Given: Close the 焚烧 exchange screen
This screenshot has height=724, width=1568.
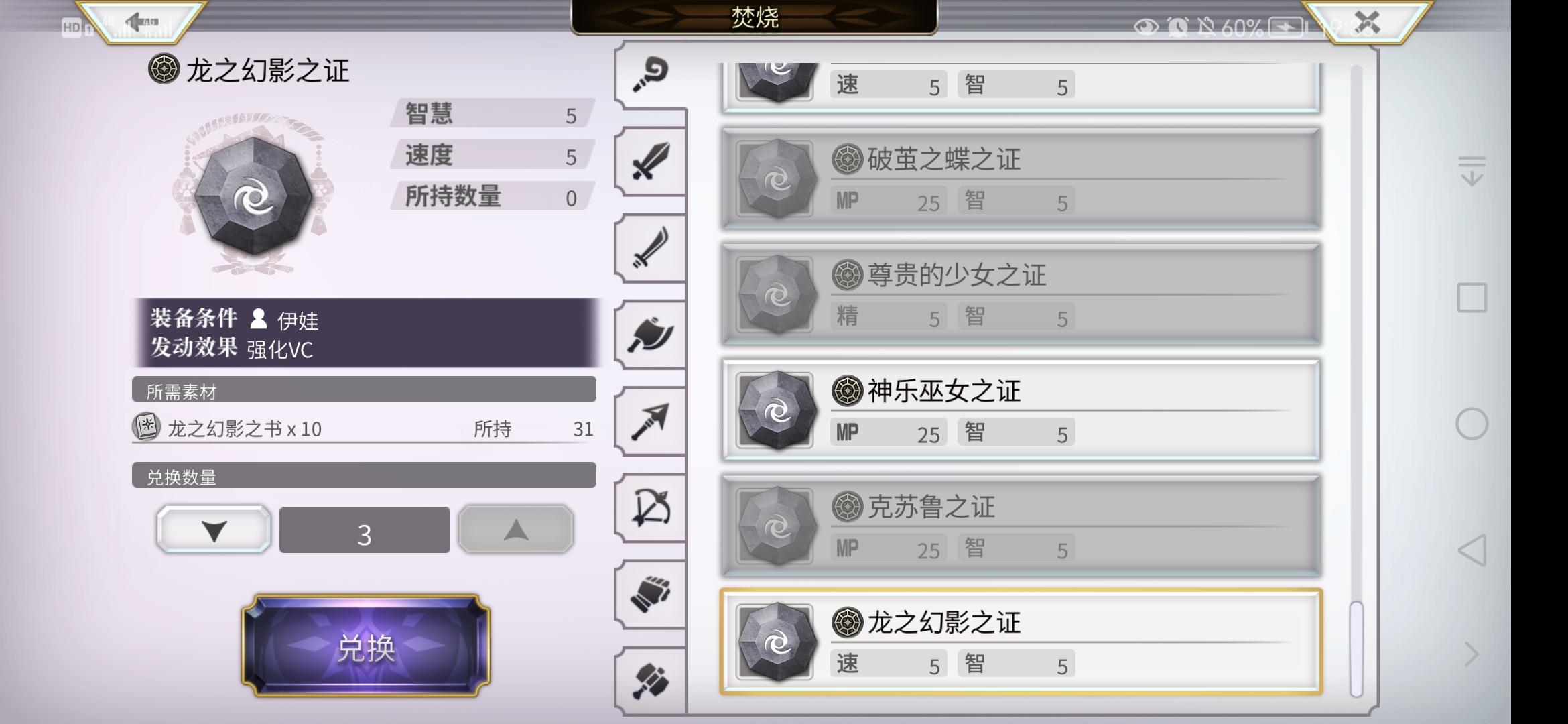Looking at the screenshot, I should coord(1367,22).
